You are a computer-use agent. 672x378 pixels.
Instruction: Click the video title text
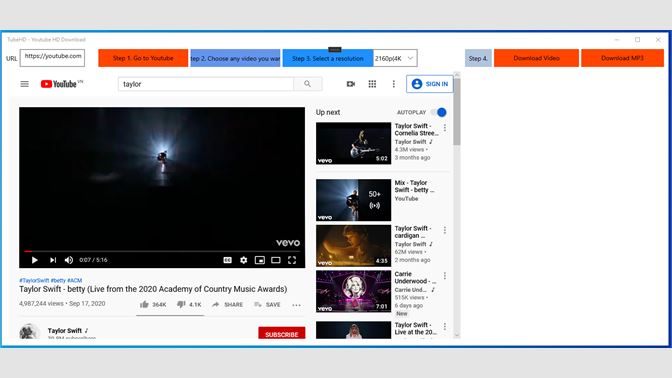(x=153, y=289)
